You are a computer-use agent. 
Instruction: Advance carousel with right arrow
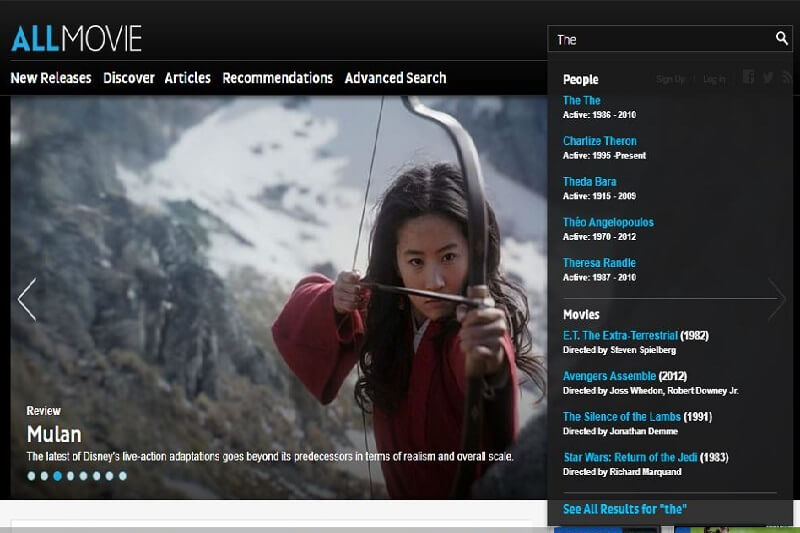click(x=777, y=299)
